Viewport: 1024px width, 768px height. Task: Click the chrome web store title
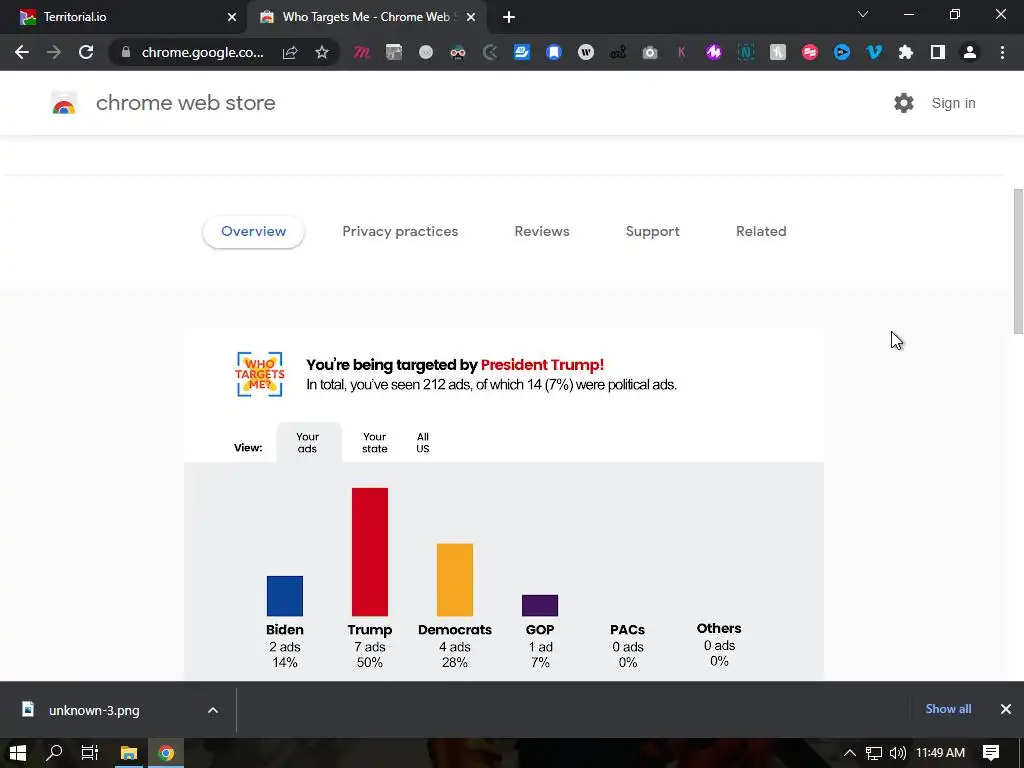point(185,103)
